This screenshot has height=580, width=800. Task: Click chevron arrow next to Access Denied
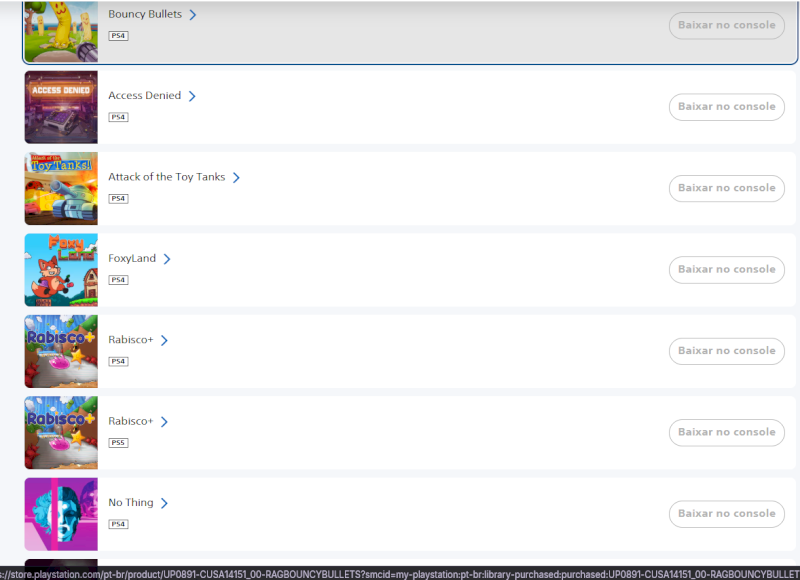tap(192, 96)
